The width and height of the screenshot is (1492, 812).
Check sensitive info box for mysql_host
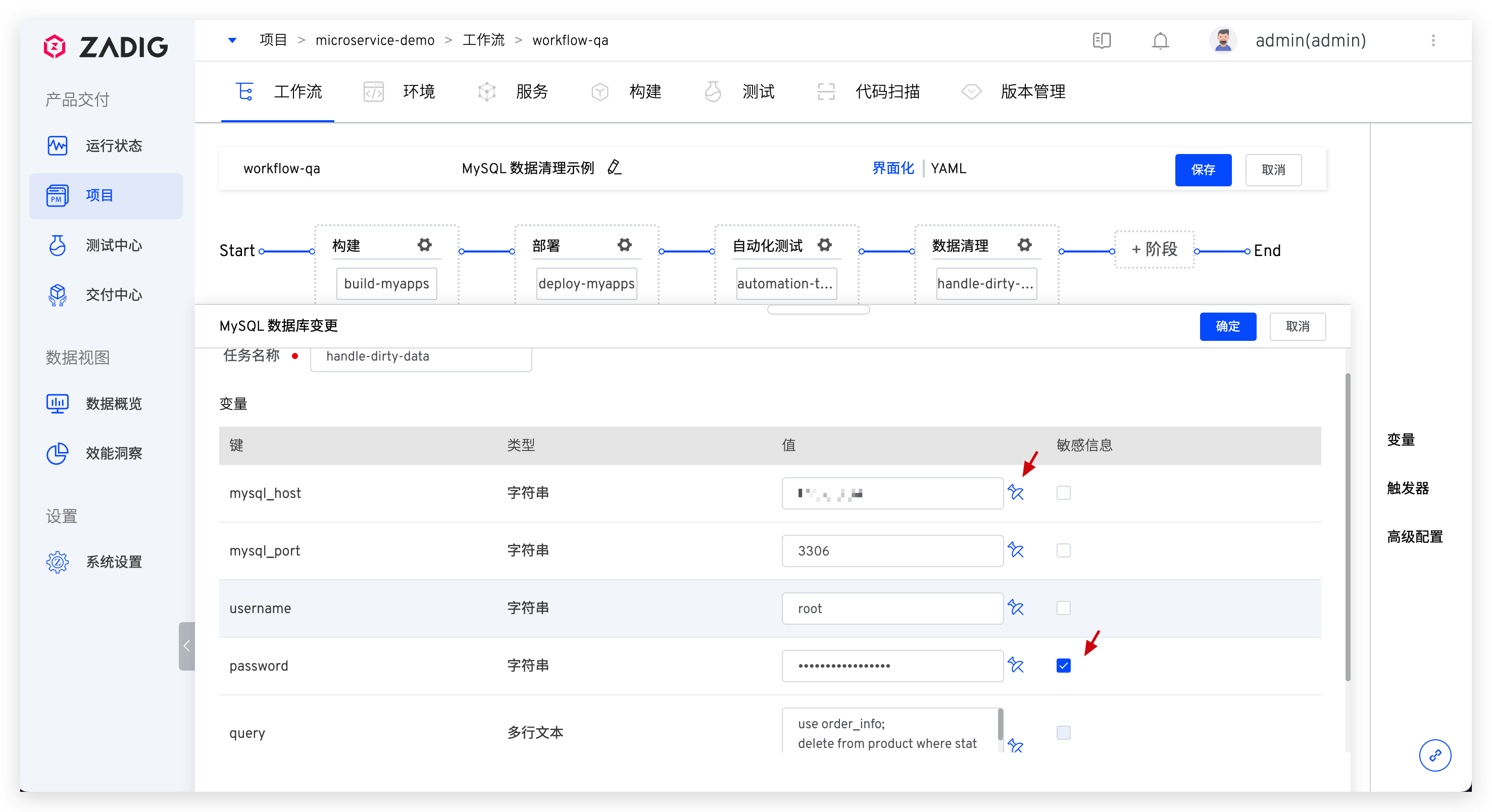click(1063, 493)
